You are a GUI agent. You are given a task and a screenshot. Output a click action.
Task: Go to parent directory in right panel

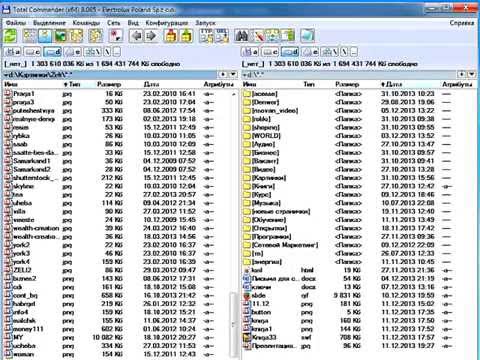354,52
